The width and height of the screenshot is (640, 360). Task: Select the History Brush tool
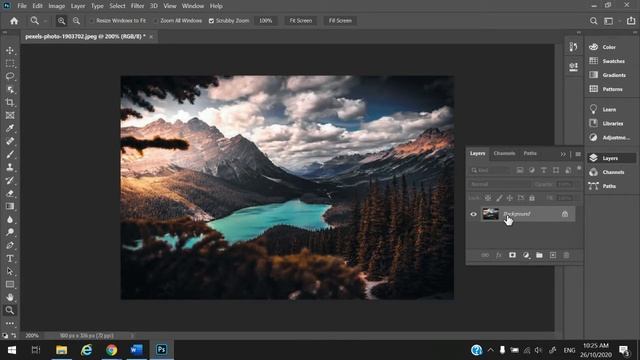click(10, 180)
